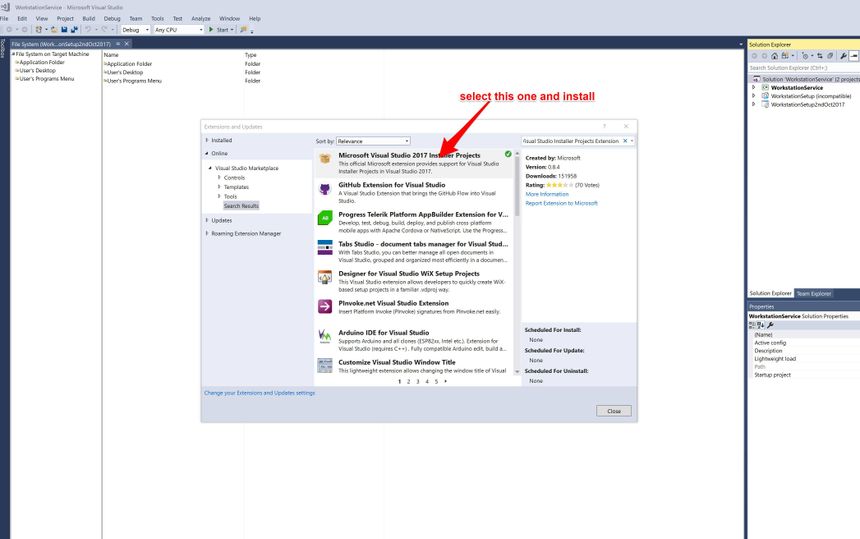This screenshot has height=539, width=860.
Task: Click the Tabs Studio extension icon
Action: pos(325,247)
